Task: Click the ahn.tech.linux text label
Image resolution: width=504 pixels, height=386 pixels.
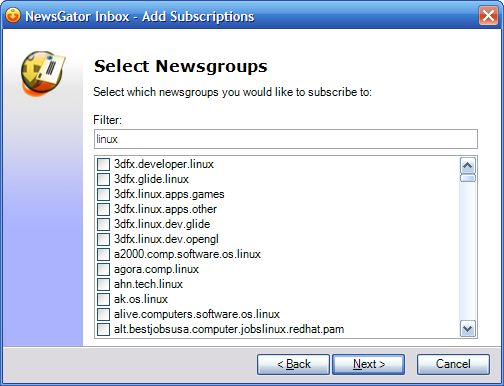Action: pos(148,284)
